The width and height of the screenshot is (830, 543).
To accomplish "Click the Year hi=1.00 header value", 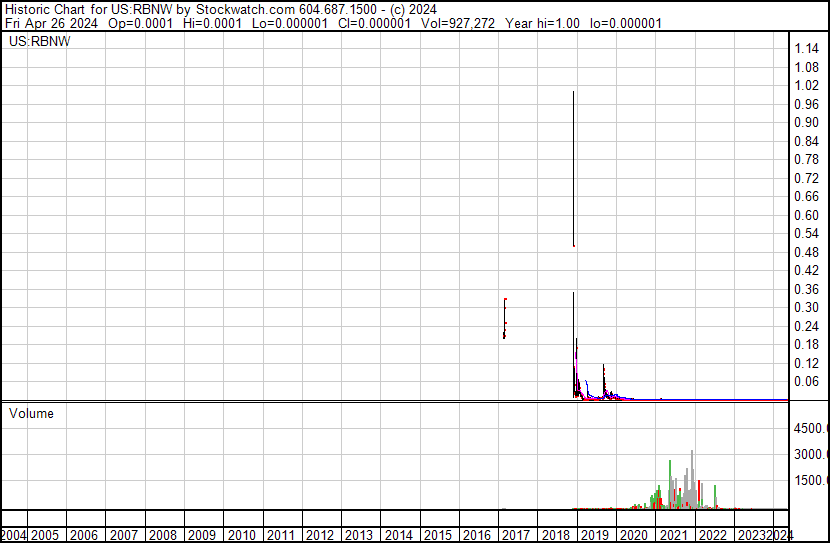I will pyautogui.click(x=542, y=23).
